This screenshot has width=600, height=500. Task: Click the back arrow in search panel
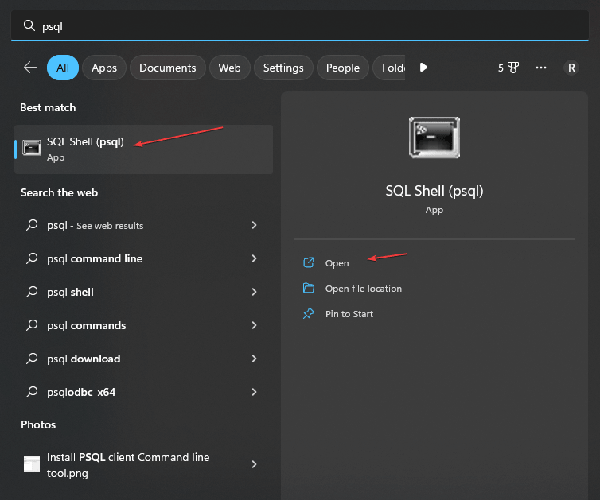coord(30,68)
